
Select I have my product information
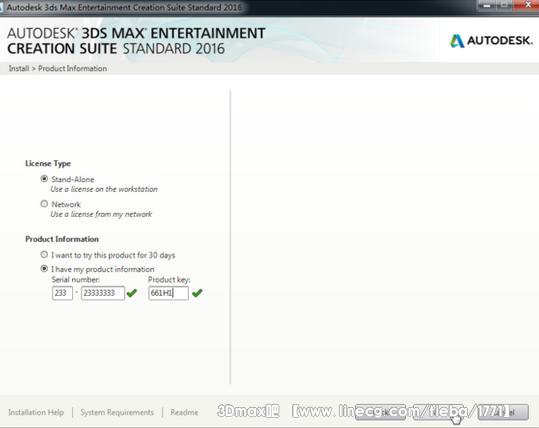(x=44, y=268)
